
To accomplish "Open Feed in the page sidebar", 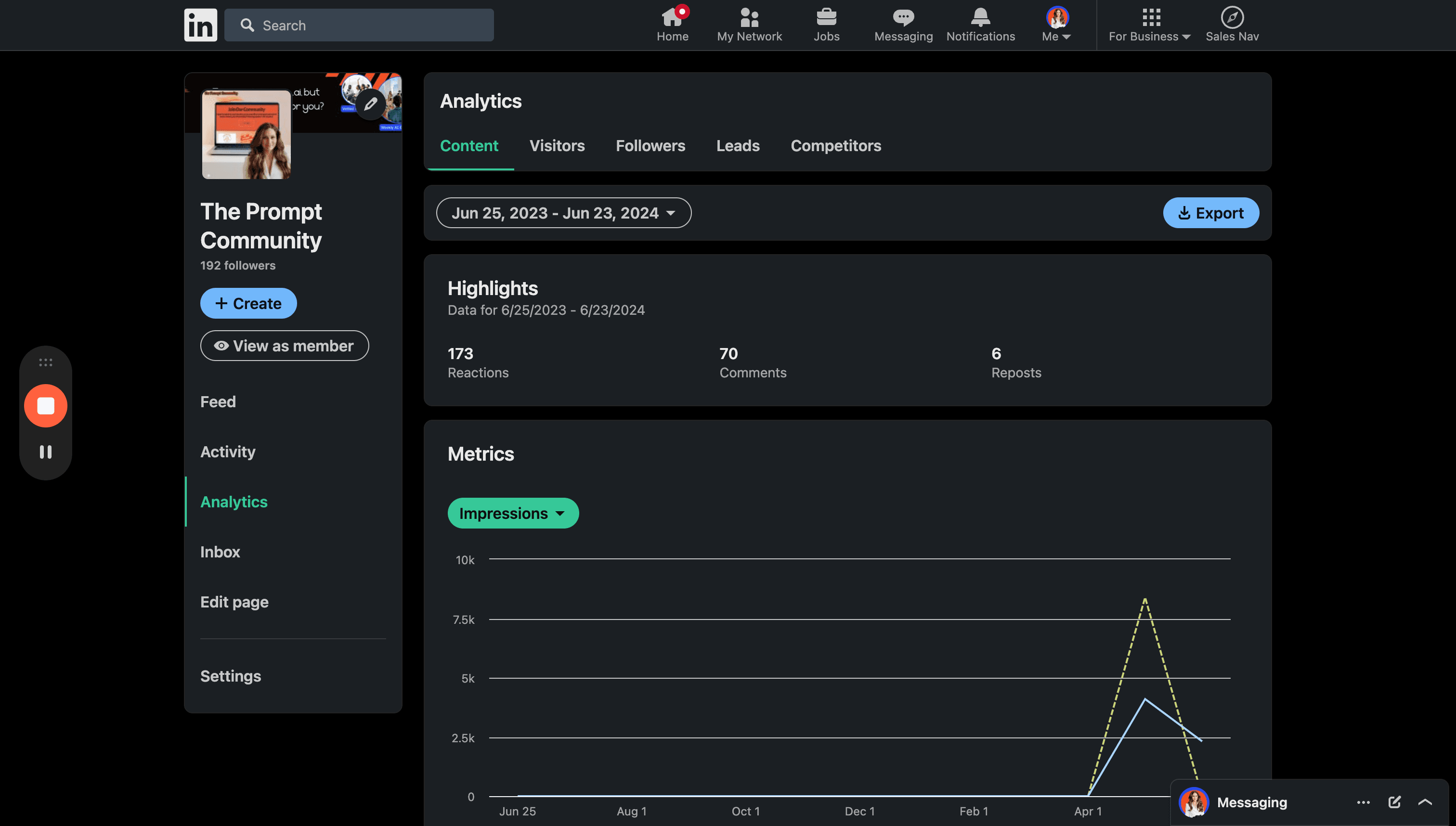I will (218, 401).
